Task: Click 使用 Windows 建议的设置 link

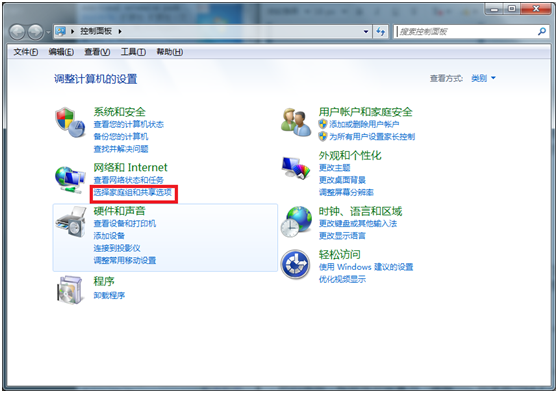Action: tap(366, 267)
